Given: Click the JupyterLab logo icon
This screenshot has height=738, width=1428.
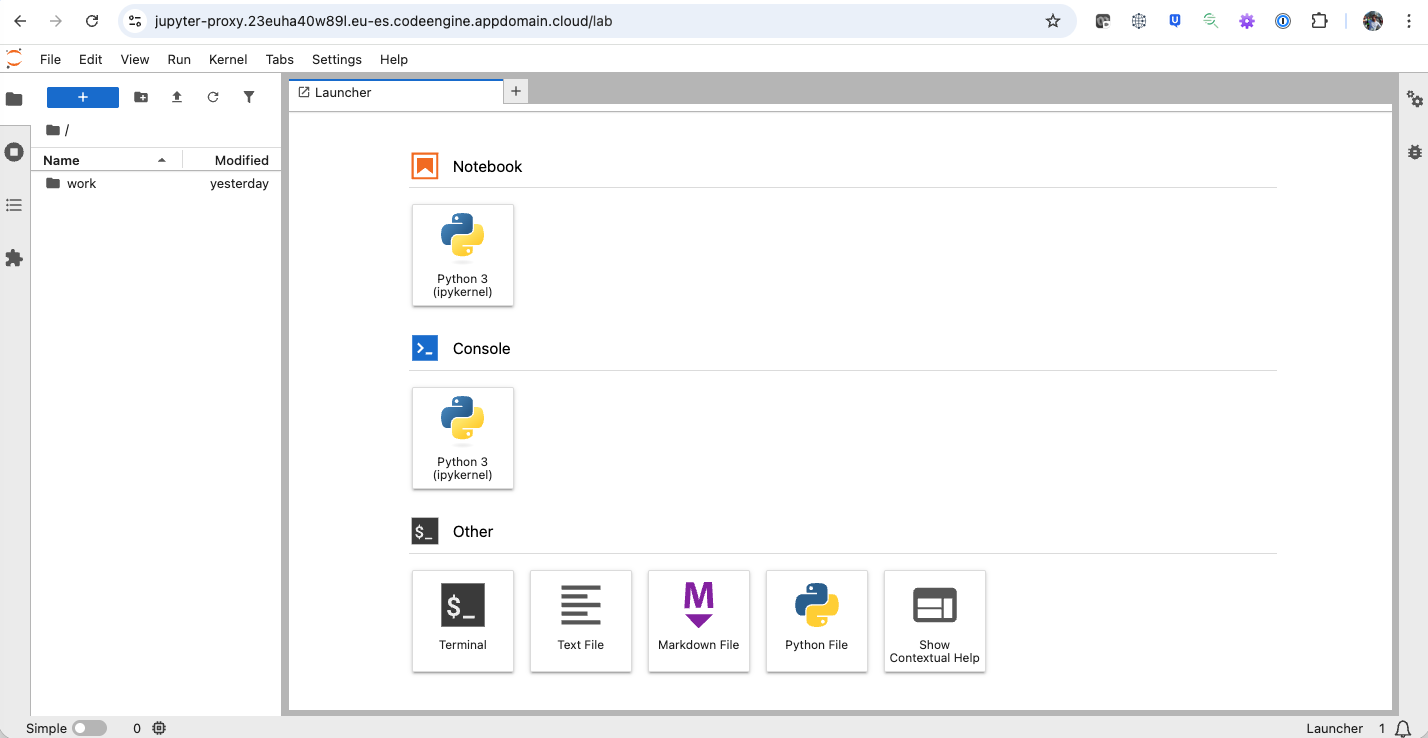Looking at the screenshot, I should point(14,59).
